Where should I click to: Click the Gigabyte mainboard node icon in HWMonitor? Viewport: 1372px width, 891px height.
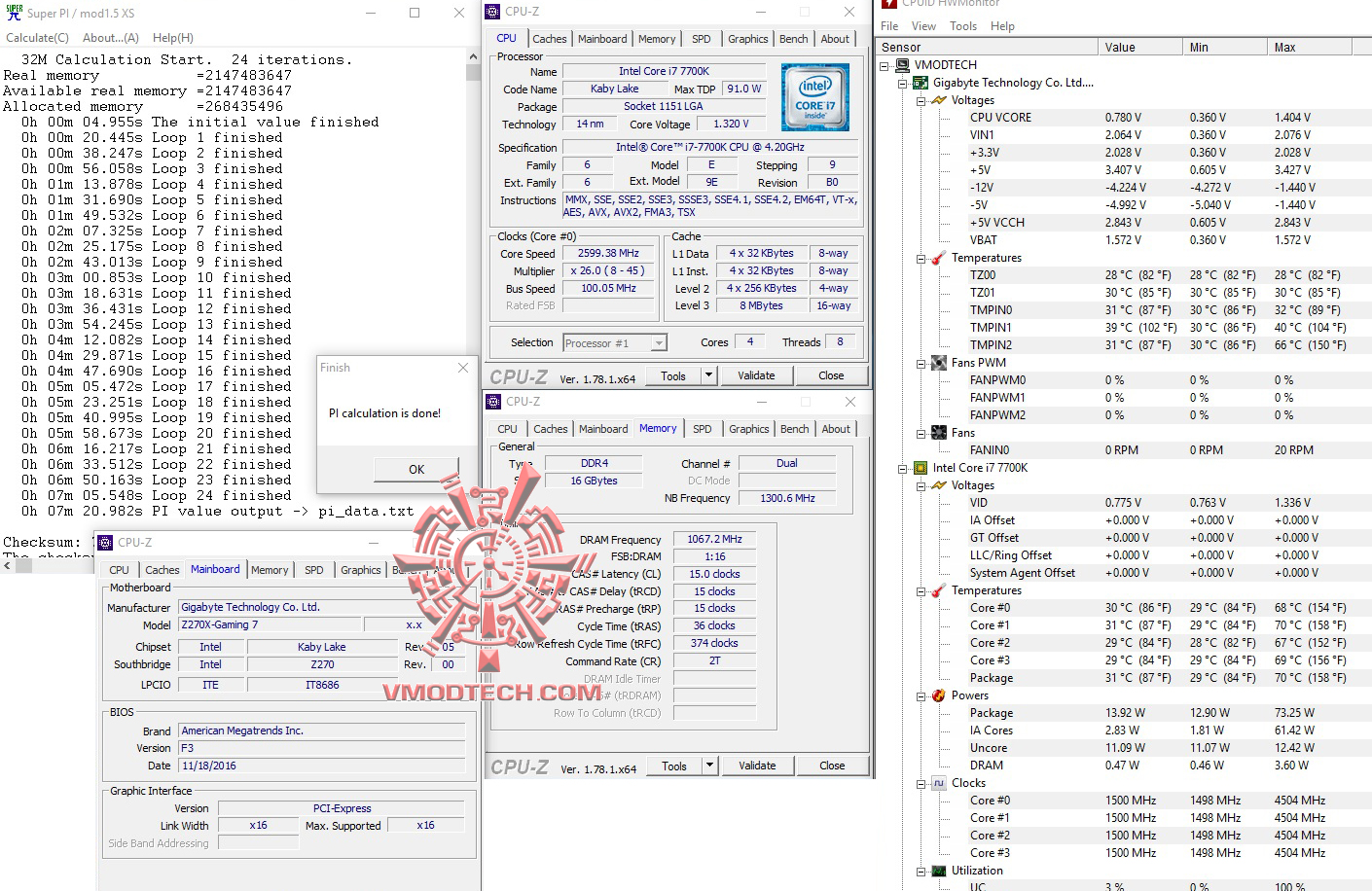[x=921, y=83]
